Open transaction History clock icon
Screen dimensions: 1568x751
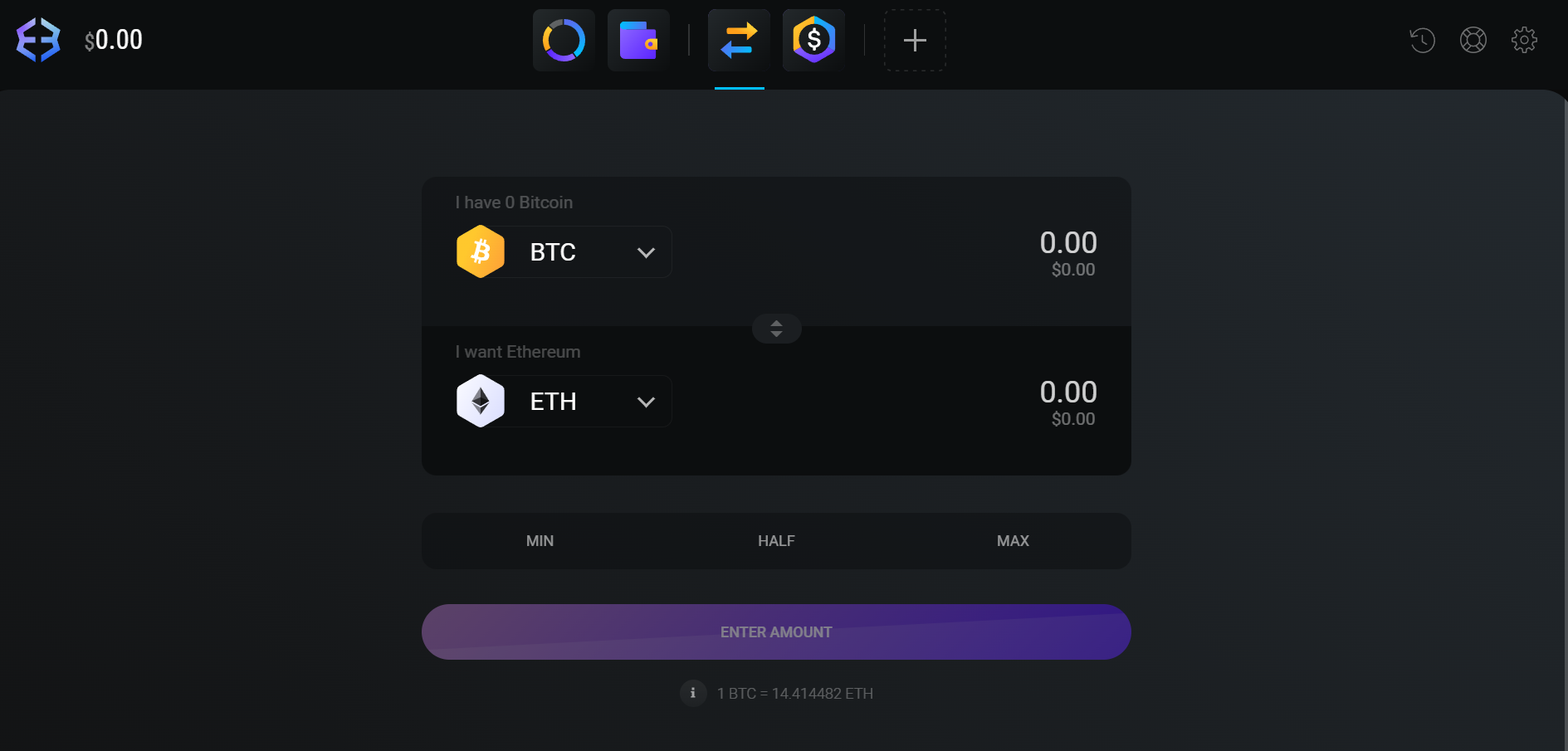point(1423,39)
